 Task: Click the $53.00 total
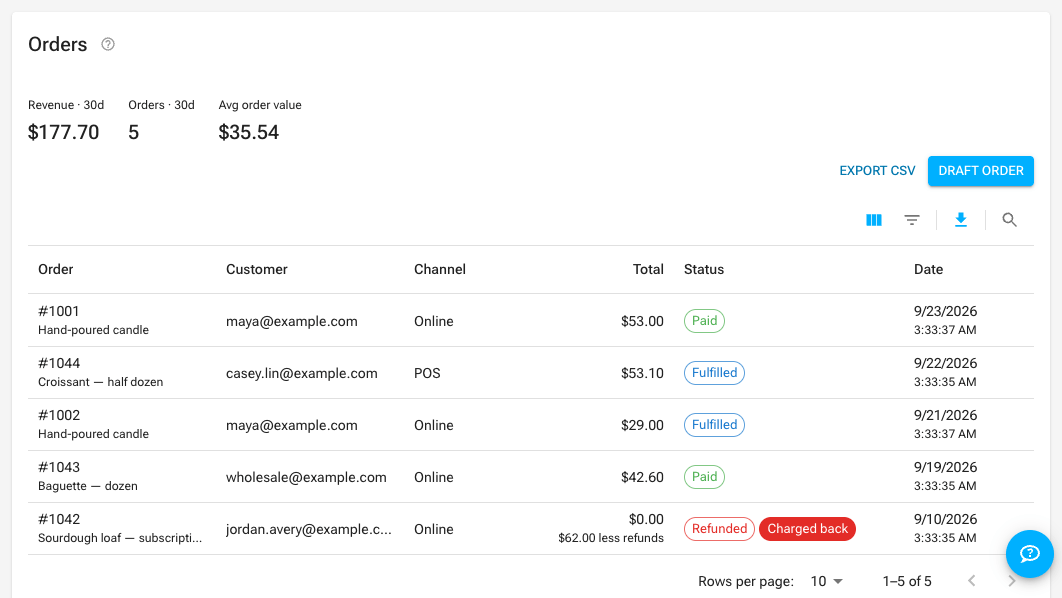(642, 321)
